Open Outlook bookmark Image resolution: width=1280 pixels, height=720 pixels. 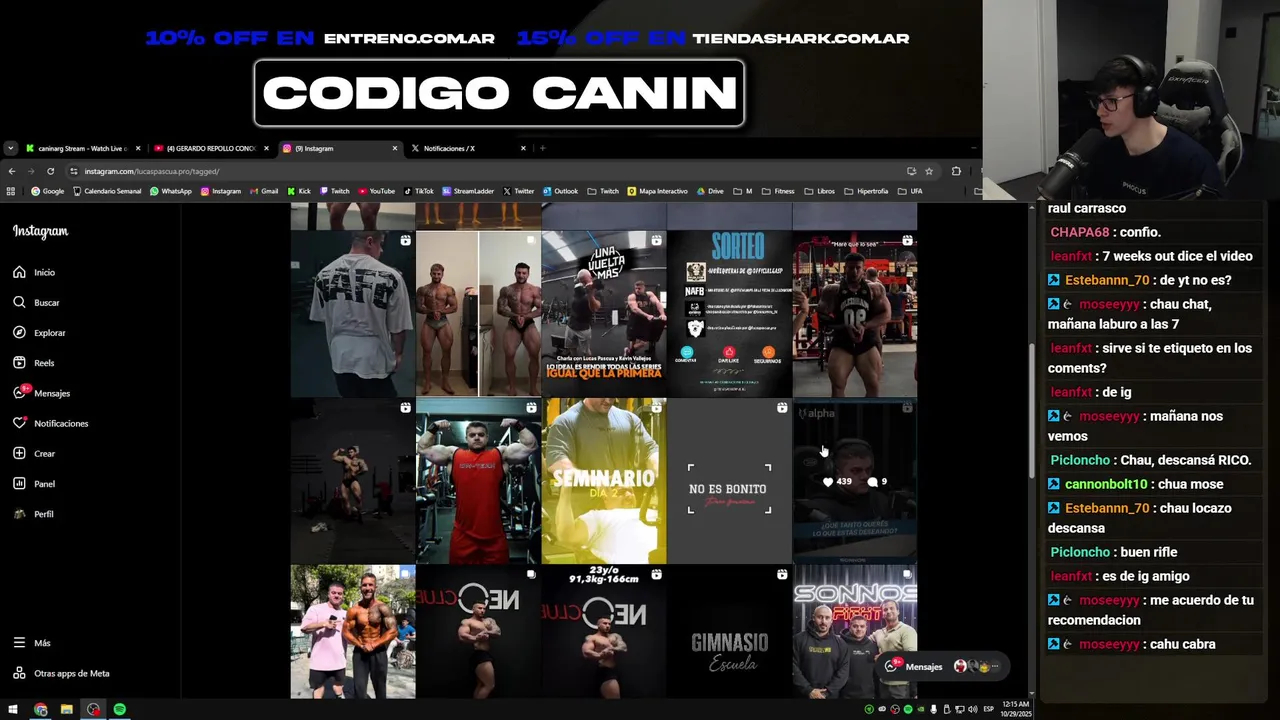[x=561, y=191]
